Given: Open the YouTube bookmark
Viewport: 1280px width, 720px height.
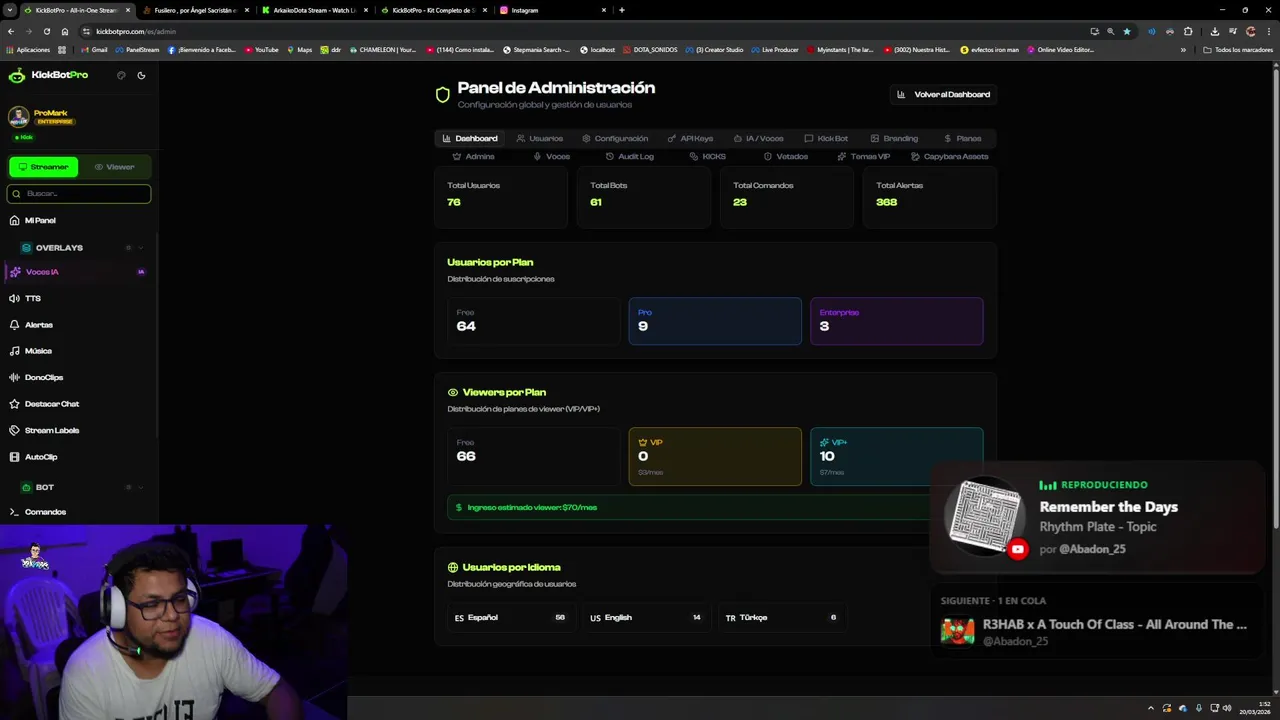Looking at the screenshot, I should tap(262, 49).
